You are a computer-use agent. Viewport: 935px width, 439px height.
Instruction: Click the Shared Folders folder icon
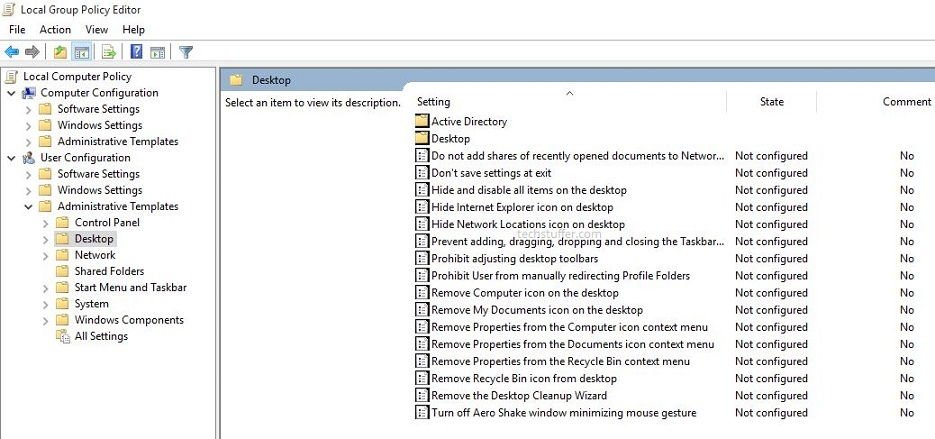tap(63, 271)
